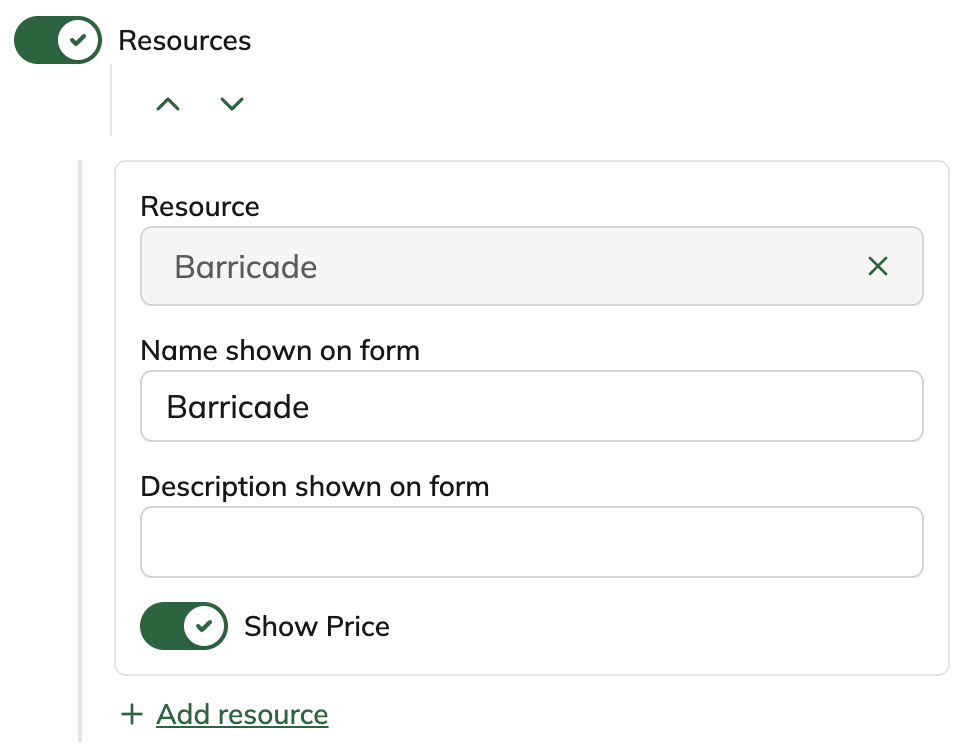This screenshot has width=976, height=750.
Task: Add another resource via Add resource link
Action: pos(242,714)
